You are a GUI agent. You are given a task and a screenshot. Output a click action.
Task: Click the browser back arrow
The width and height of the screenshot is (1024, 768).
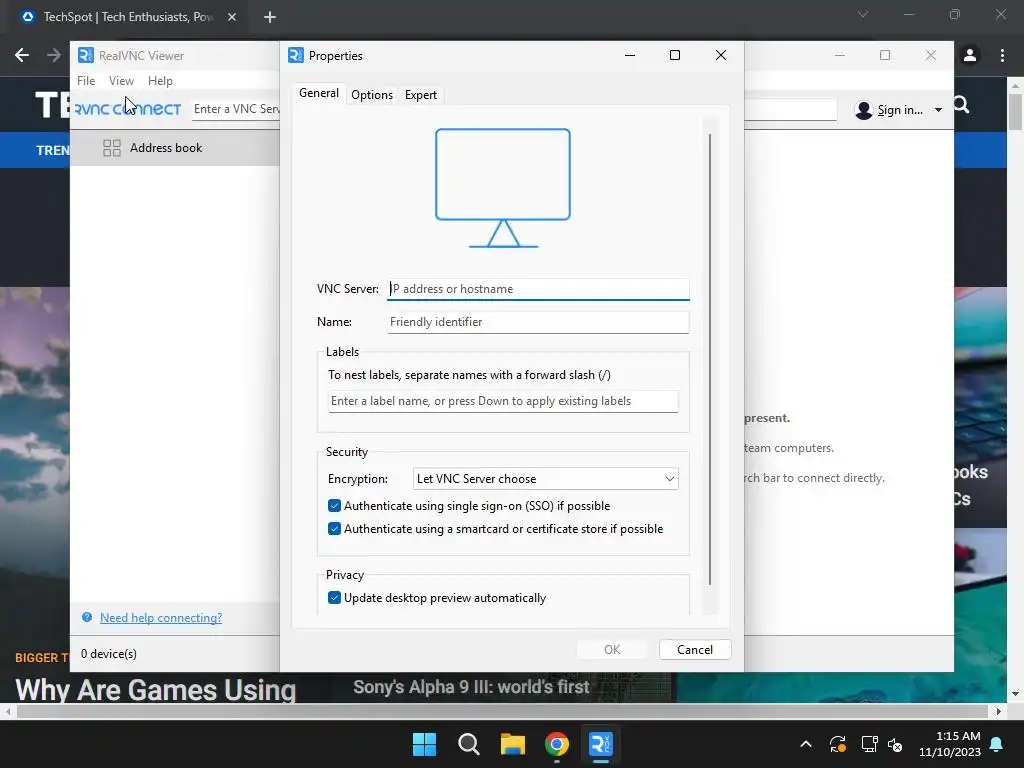pyautogui.click(x=22, y=56)
